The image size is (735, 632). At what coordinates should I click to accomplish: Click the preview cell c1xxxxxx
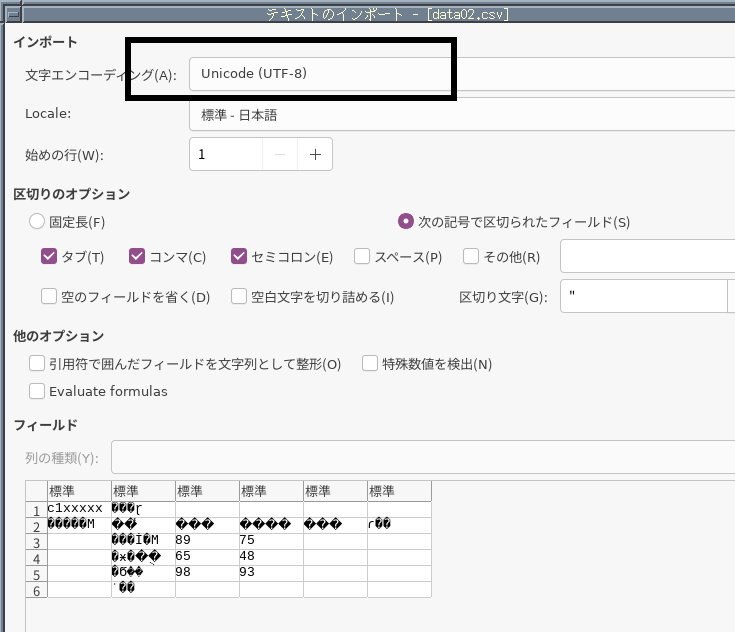click(x=79, y=509)
